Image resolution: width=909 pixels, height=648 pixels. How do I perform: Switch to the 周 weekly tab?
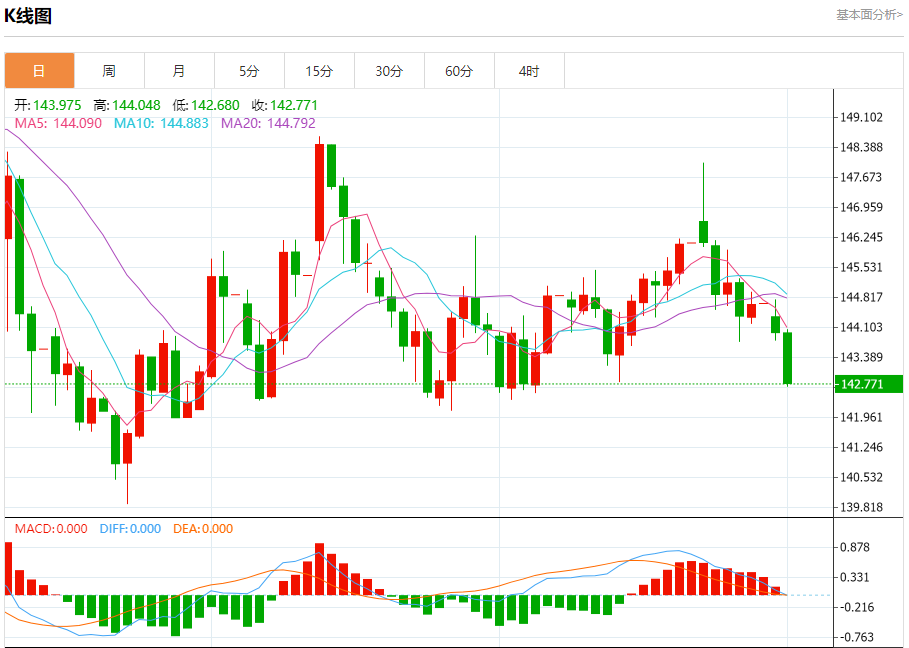click(110, 71)
